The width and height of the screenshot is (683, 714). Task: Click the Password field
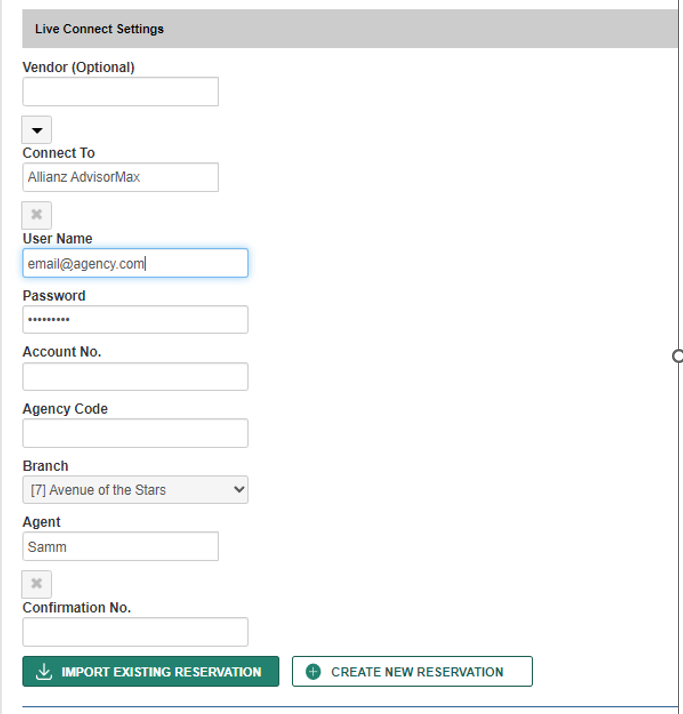[135, 319]
